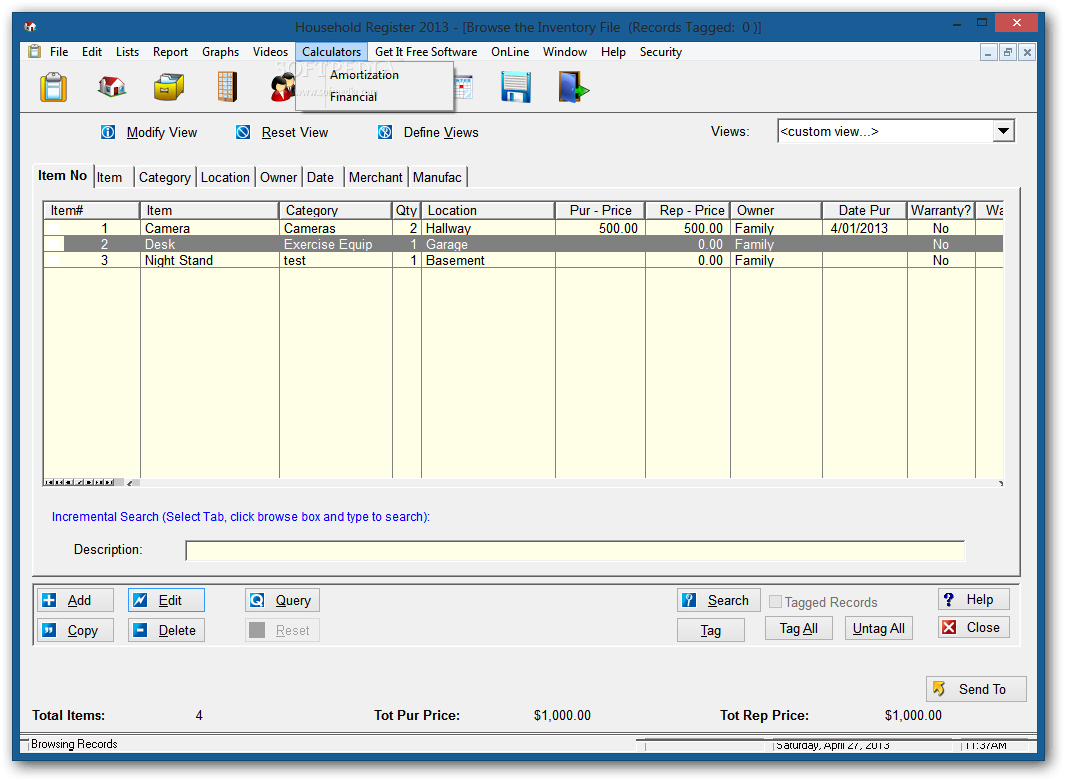Click the exit door toolbar icon
Image resolution: width=1065 pixels, height=781 pixels.
(573, 87)
